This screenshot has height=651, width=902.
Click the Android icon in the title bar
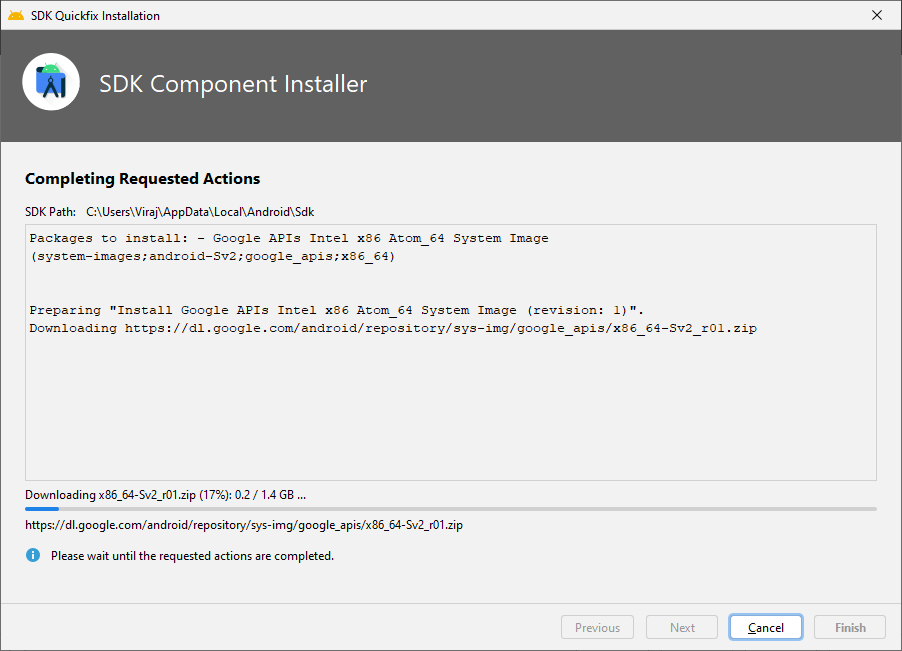[16, 15]
